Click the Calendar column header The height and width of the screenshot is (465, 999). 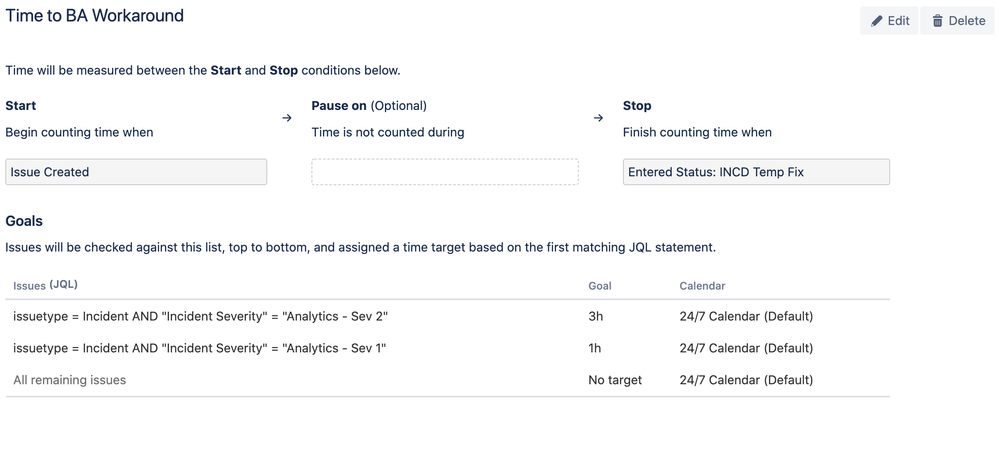(702, 285)
